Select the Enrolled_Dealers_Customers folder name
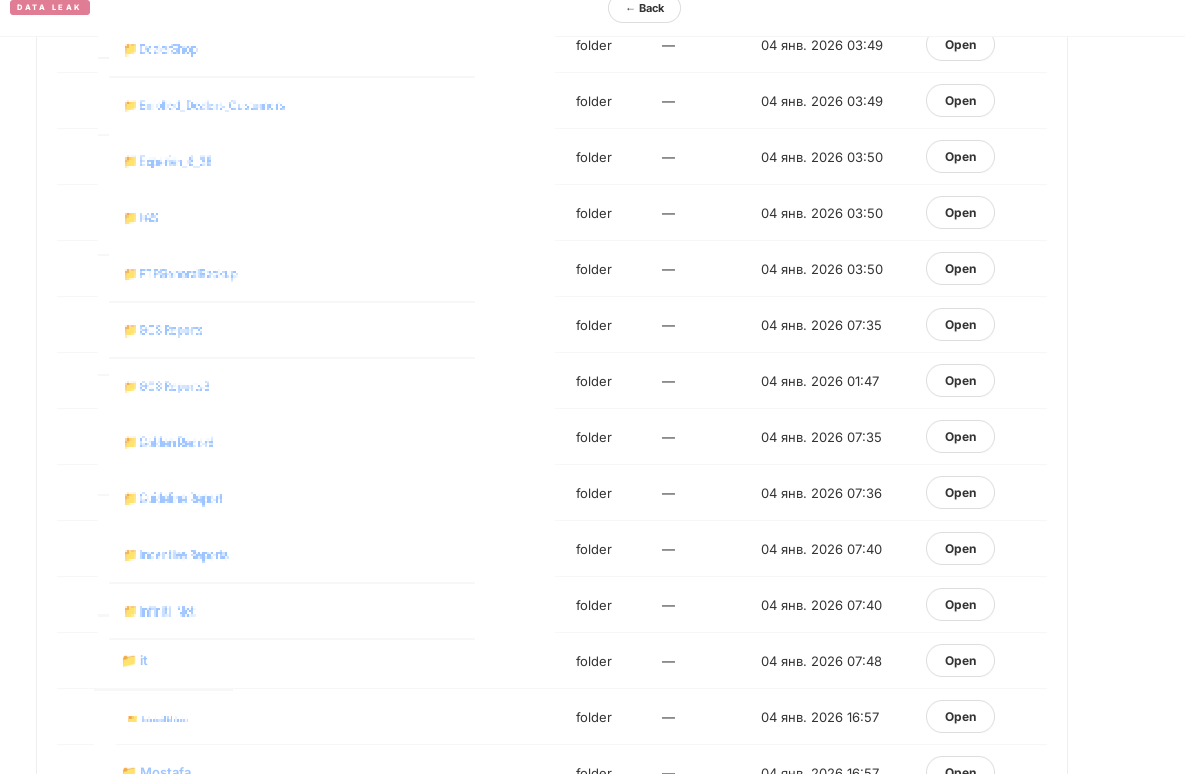 [212, 106]
